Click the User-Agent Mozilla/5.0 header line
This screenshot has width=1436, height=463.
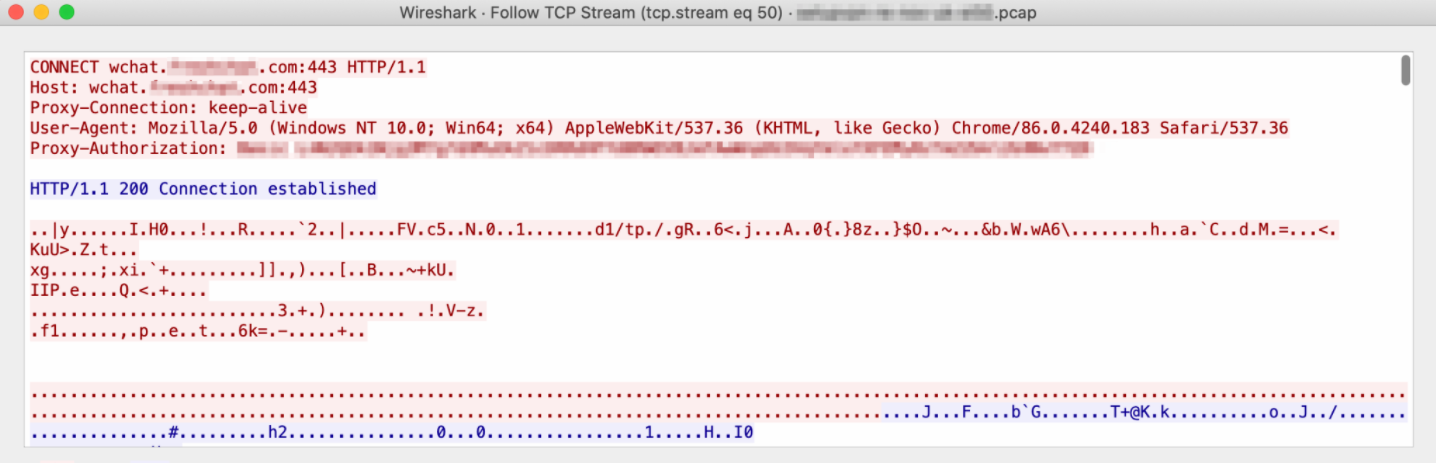coord(659,128)
